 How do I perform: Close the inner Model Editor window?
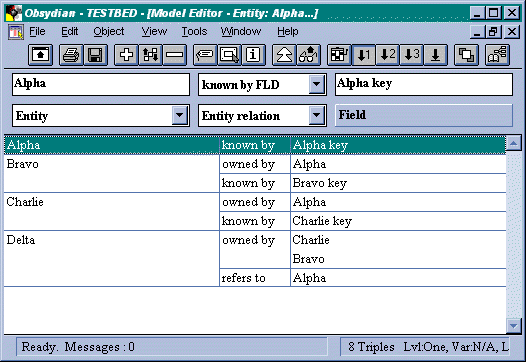512,32
